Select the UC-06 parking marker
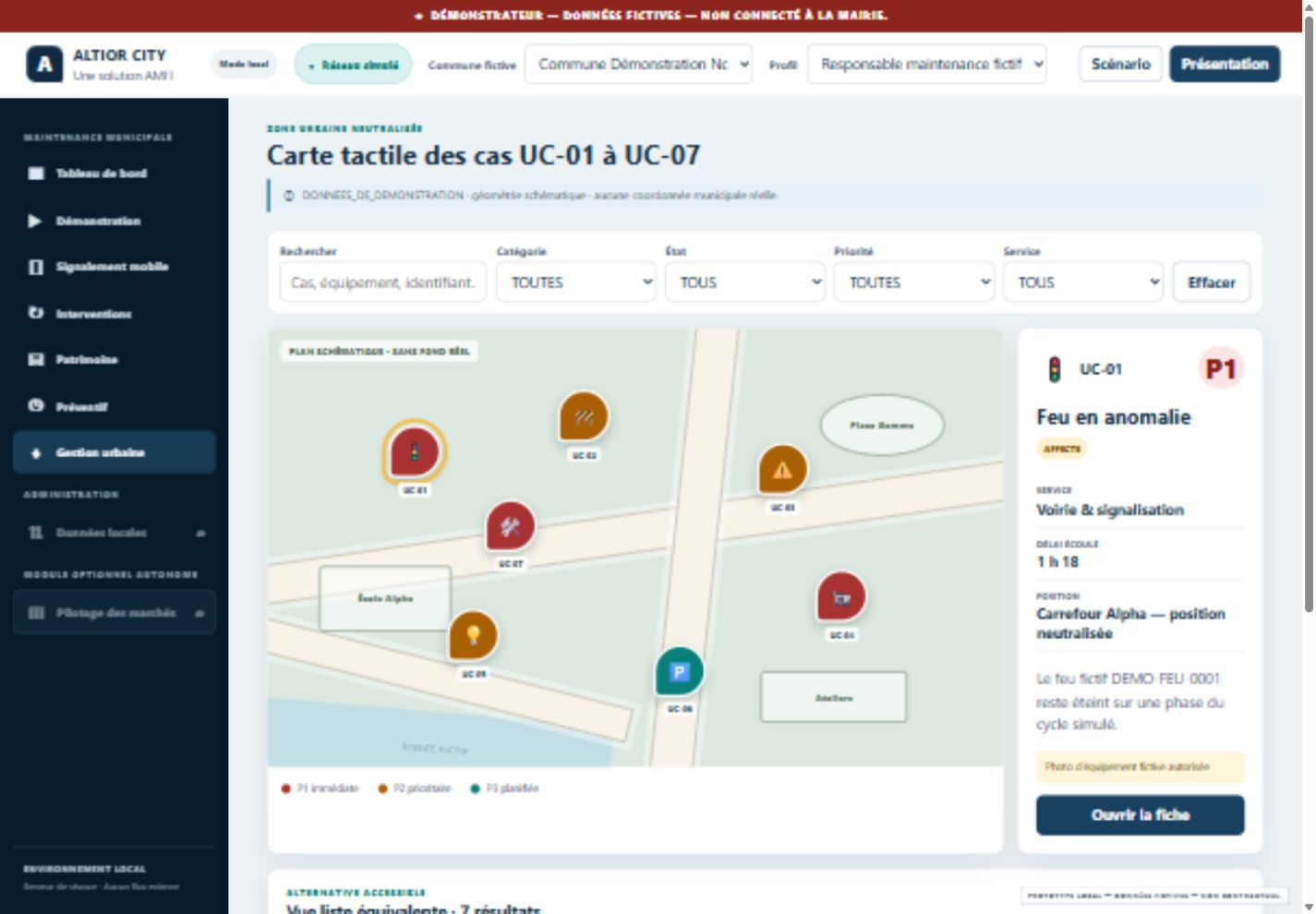The height and width of the screenshot is (914, 1316). tap(680, 672)
